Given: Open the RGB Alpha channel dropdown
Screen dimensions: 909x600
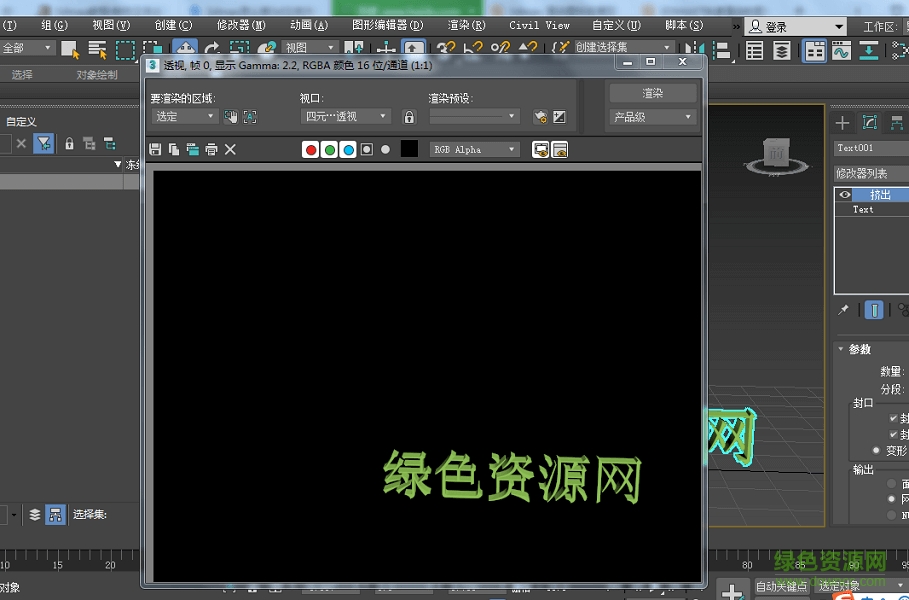Looking at the screenshot, I should [x=473, y=149].
